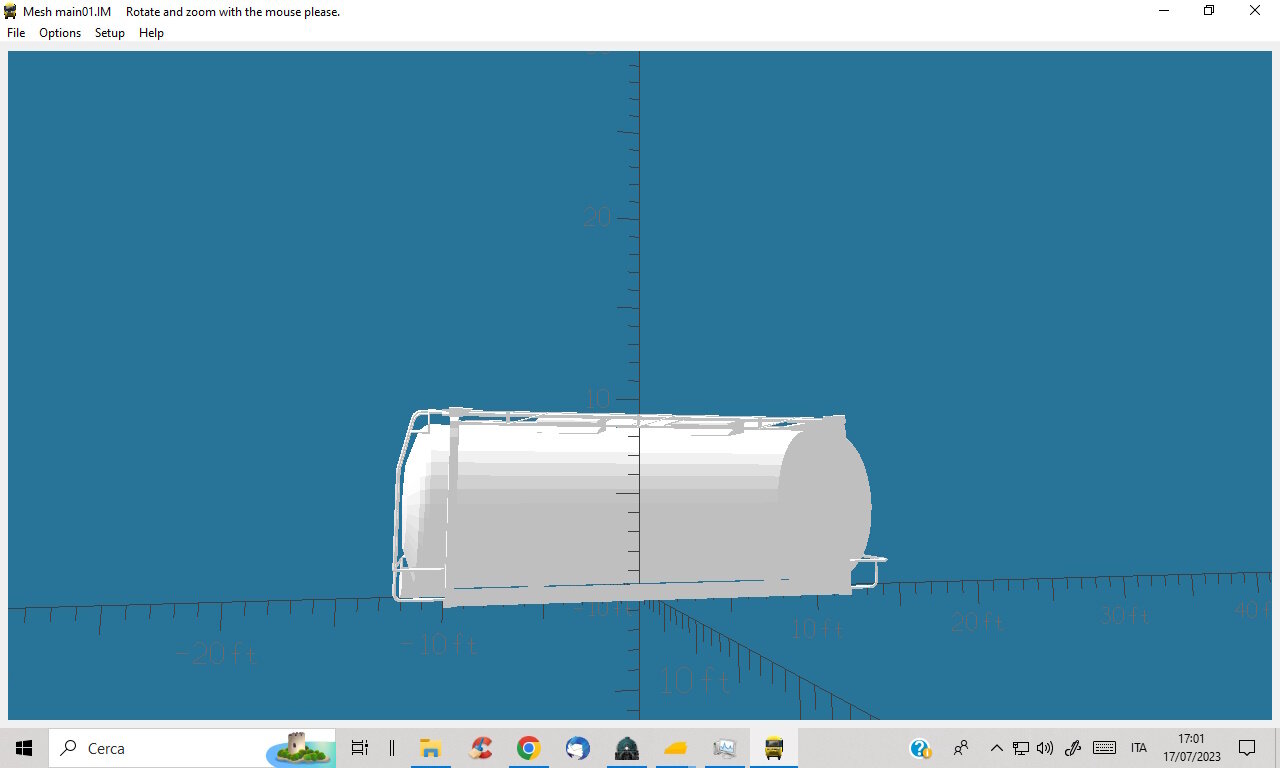Open Google Chrome from the taskbar

point(529,748)
